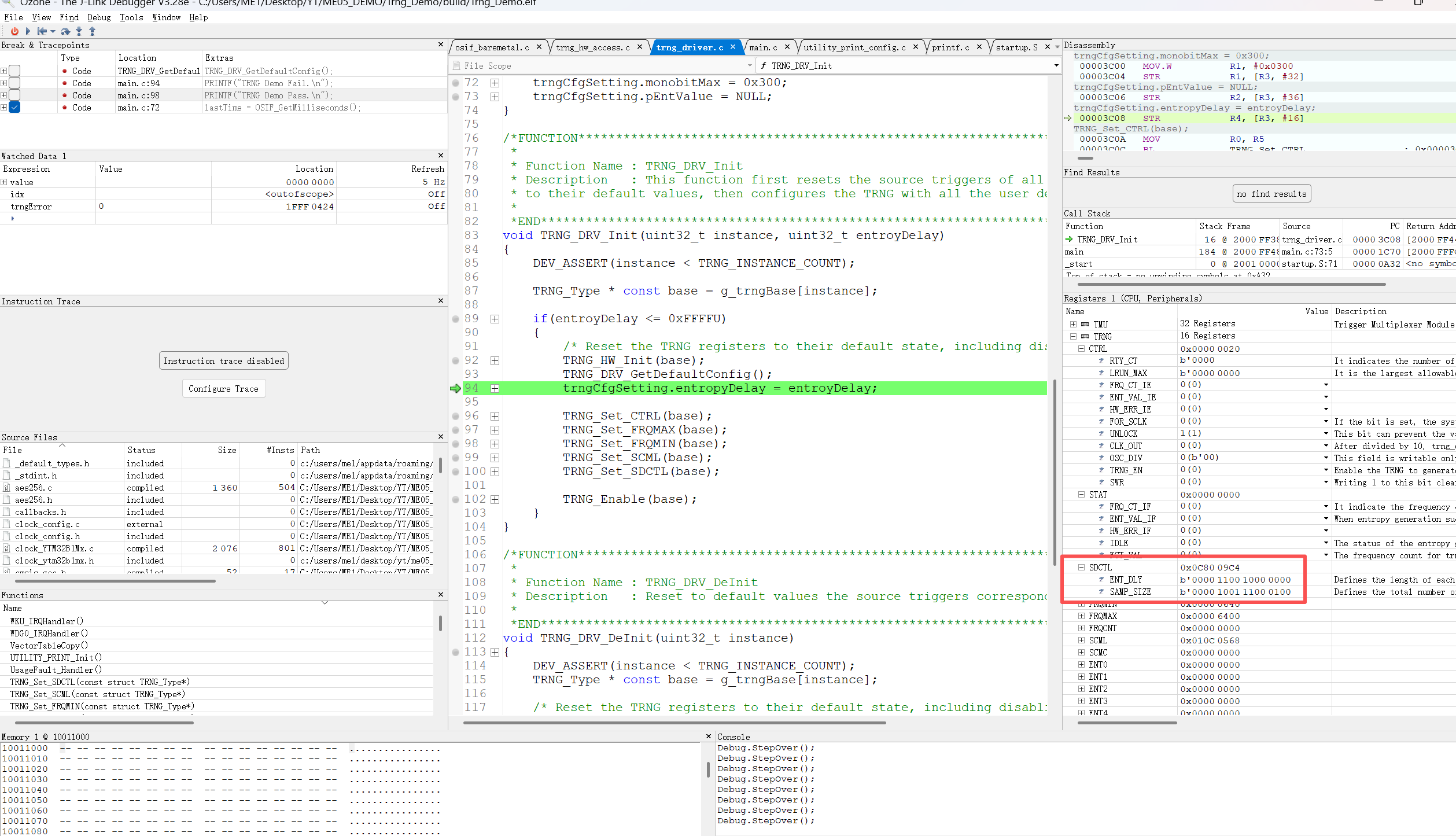The image size is (1456, 836).
Task: Close the Watched Data 1 panel
Action: click(441, 156)
